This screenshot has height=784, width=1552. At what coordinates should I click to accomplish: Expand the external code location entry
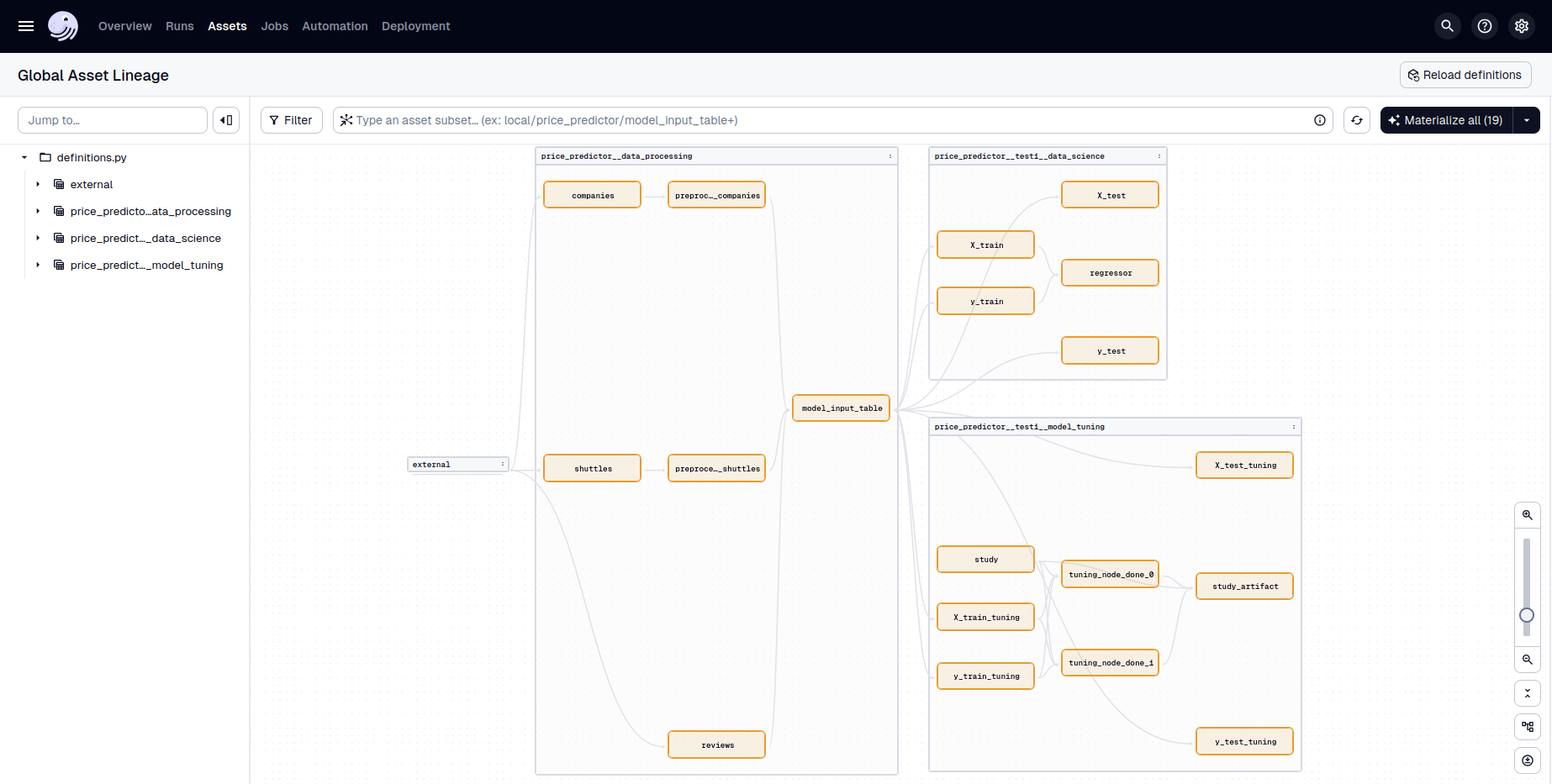(37, 184)
